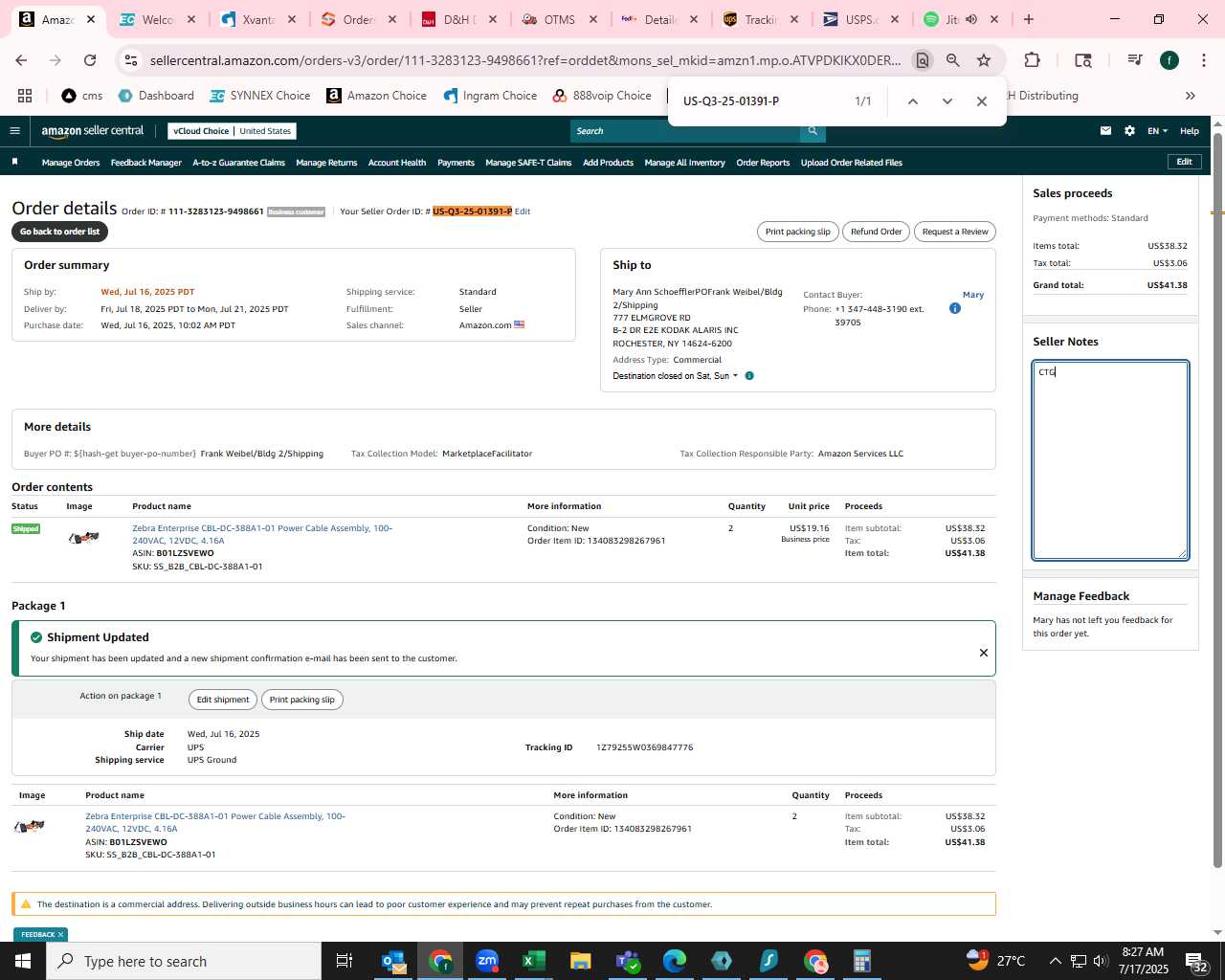Open the vCloud Choice United States account switcher
This screenshot has width=1225, height=980.
[232, 131]
